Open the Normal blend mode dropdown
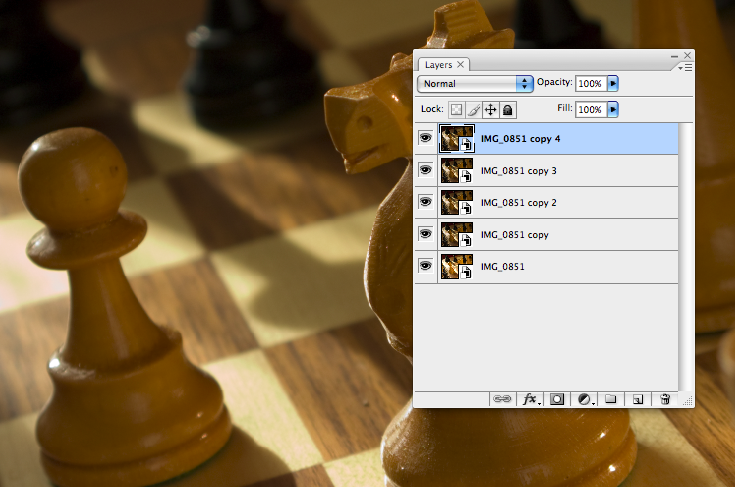735x487 pixels. 475,83
